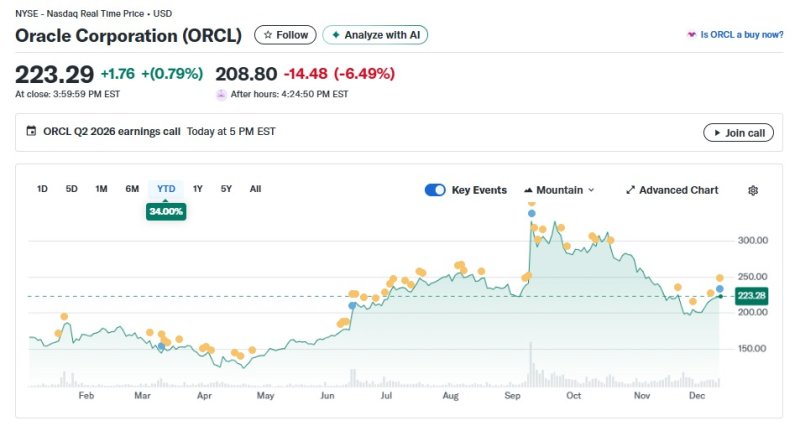Show the All time range
Screen dimensions: 800x426
[x=255, y=189]
